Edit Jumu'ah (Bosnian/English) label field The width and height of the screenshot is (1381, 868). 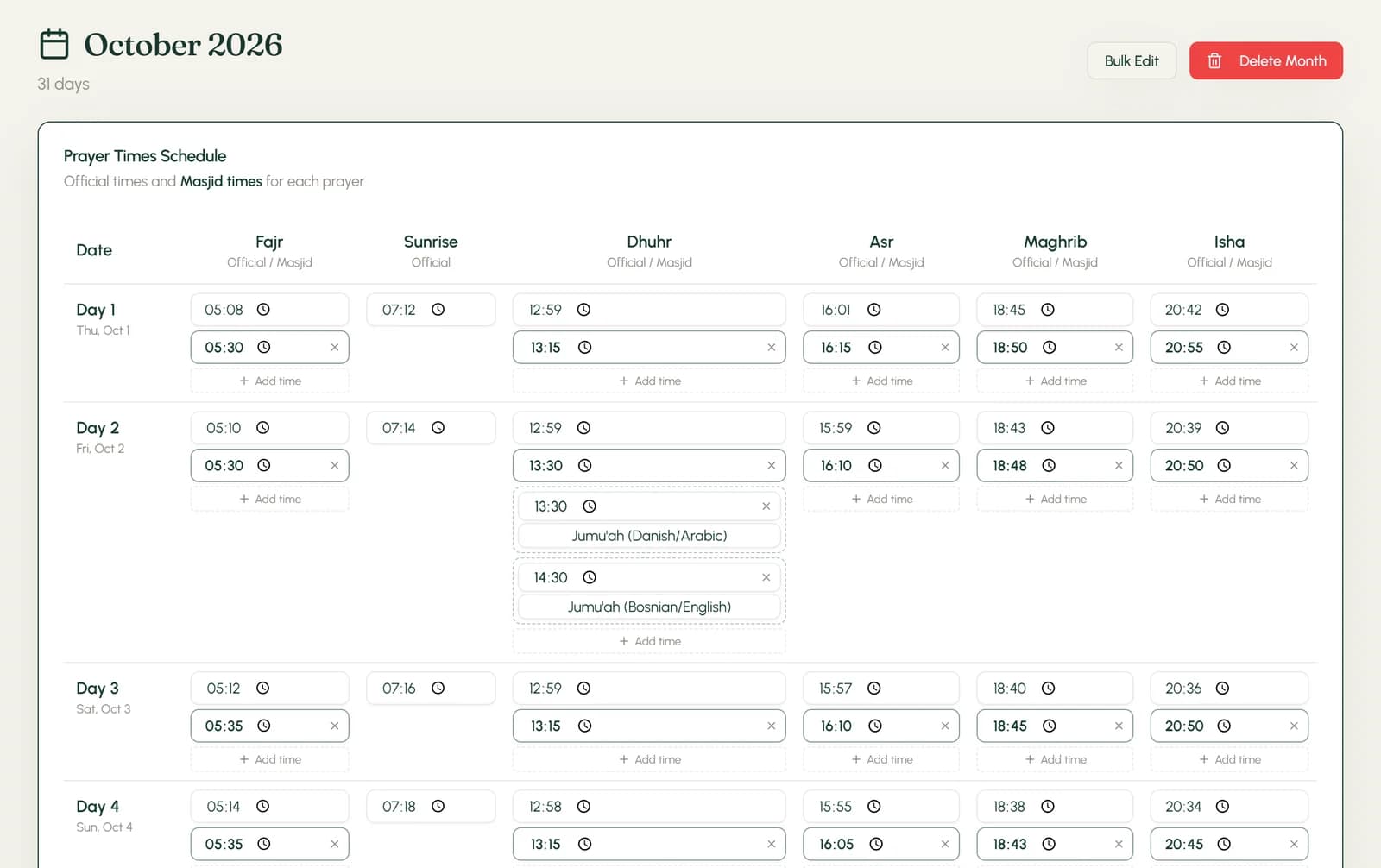click(649, 607)
